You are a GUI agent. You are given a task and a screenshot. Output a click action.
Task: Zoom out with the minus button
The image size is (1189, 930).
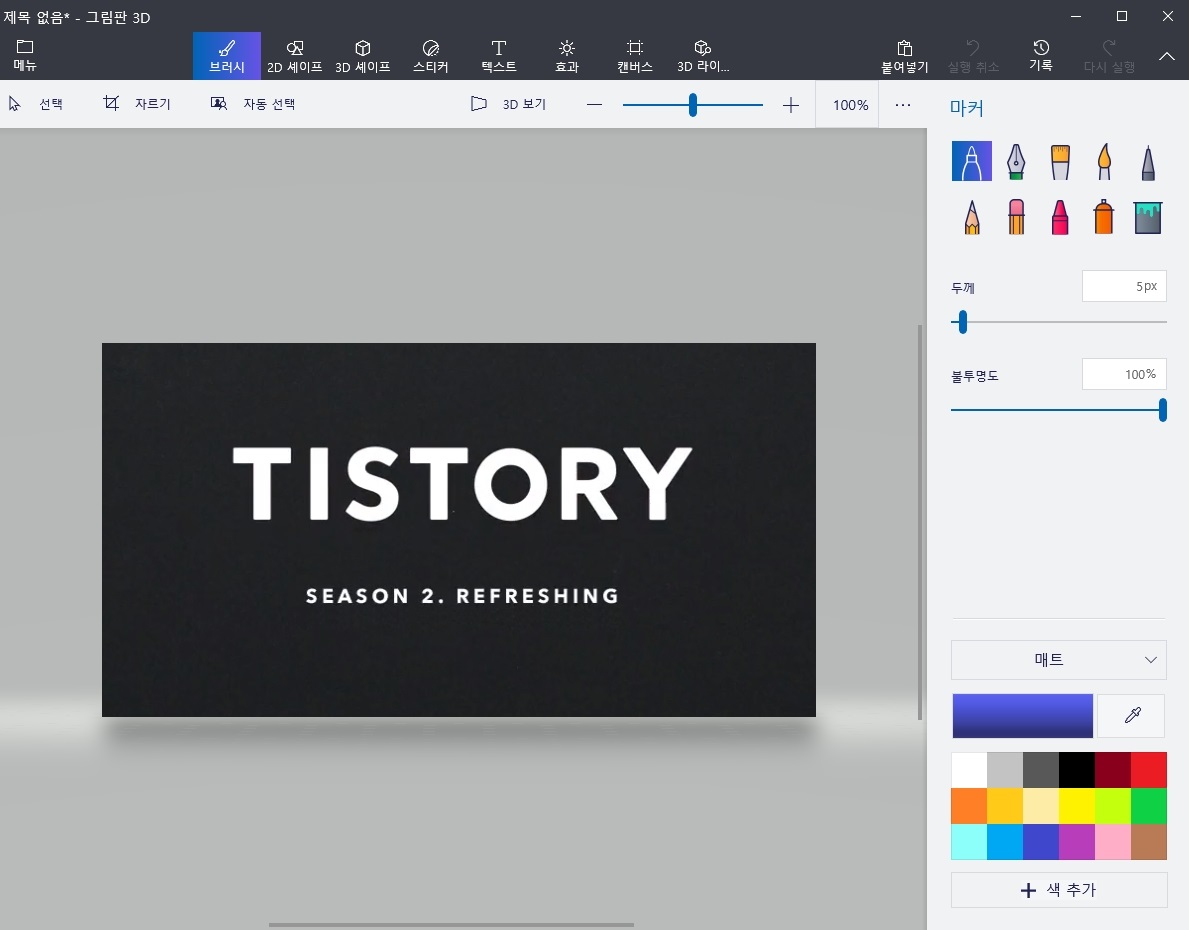click(x=594, y=105)
